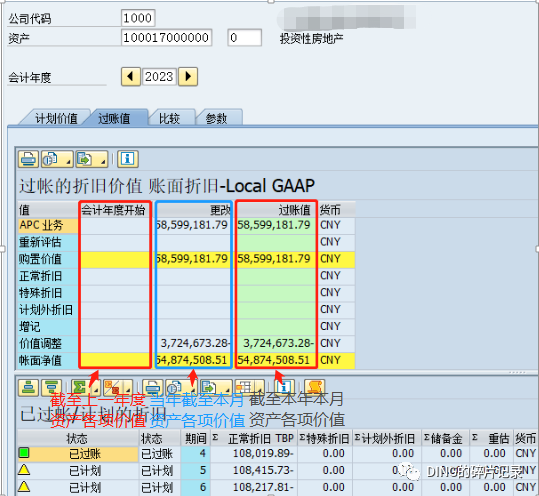This screenshot has height=496, width=539.
Task: Click the 投资性房地产 asset description
Action: point(311,38)
